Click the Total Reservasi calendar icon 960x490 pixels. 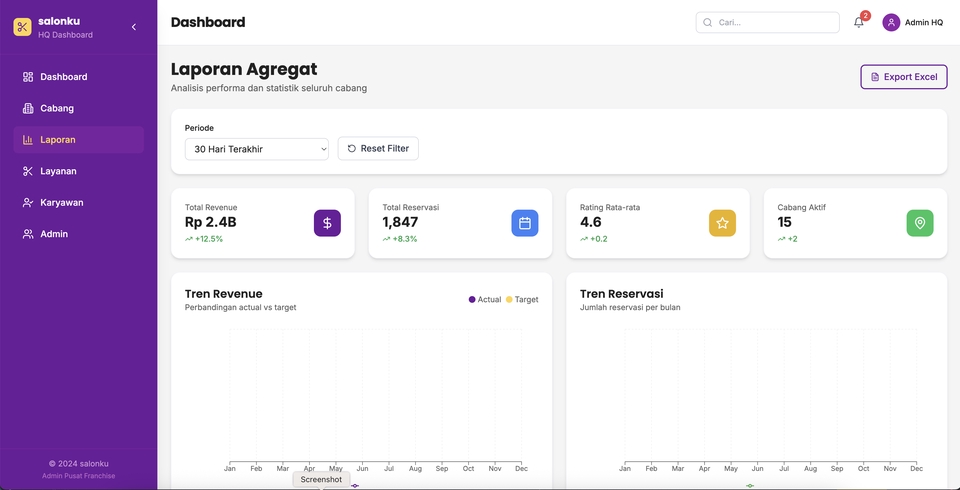pos(525,223)
